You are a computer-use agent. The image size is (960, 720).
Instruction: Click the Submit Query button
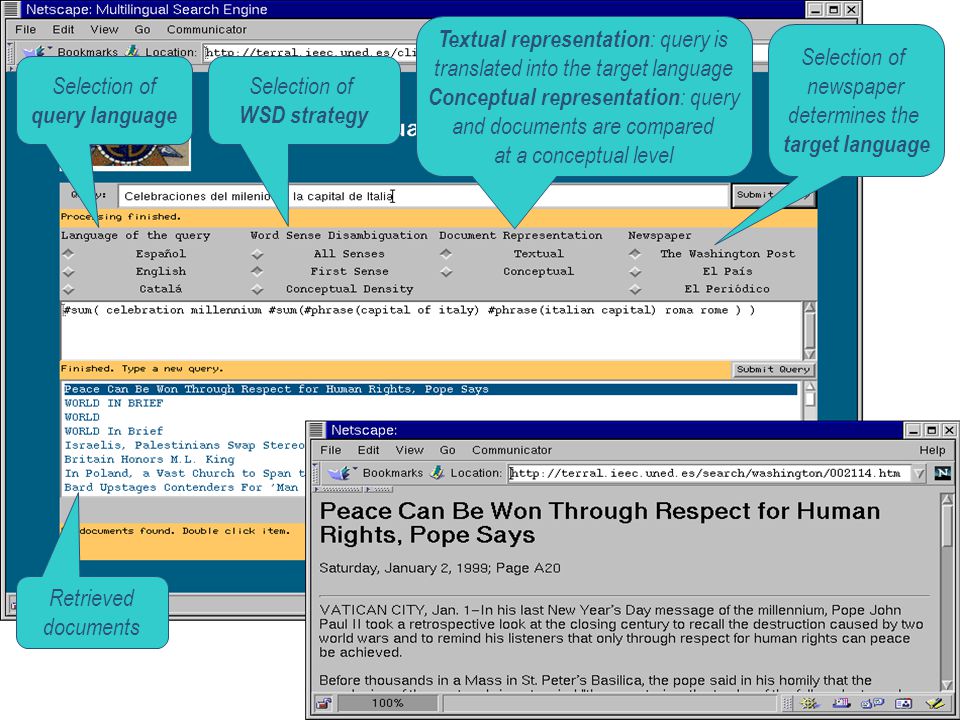coord(773,369)
